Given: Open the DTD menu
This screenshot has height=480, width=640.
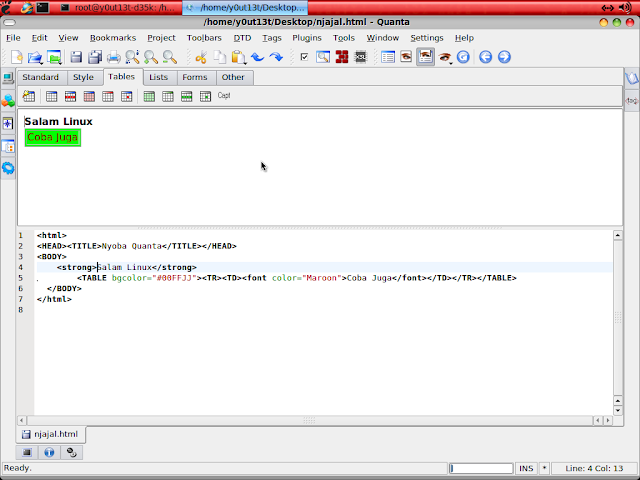Looking at the screenshot, I should pyautogui.click(x=242, y=38).
